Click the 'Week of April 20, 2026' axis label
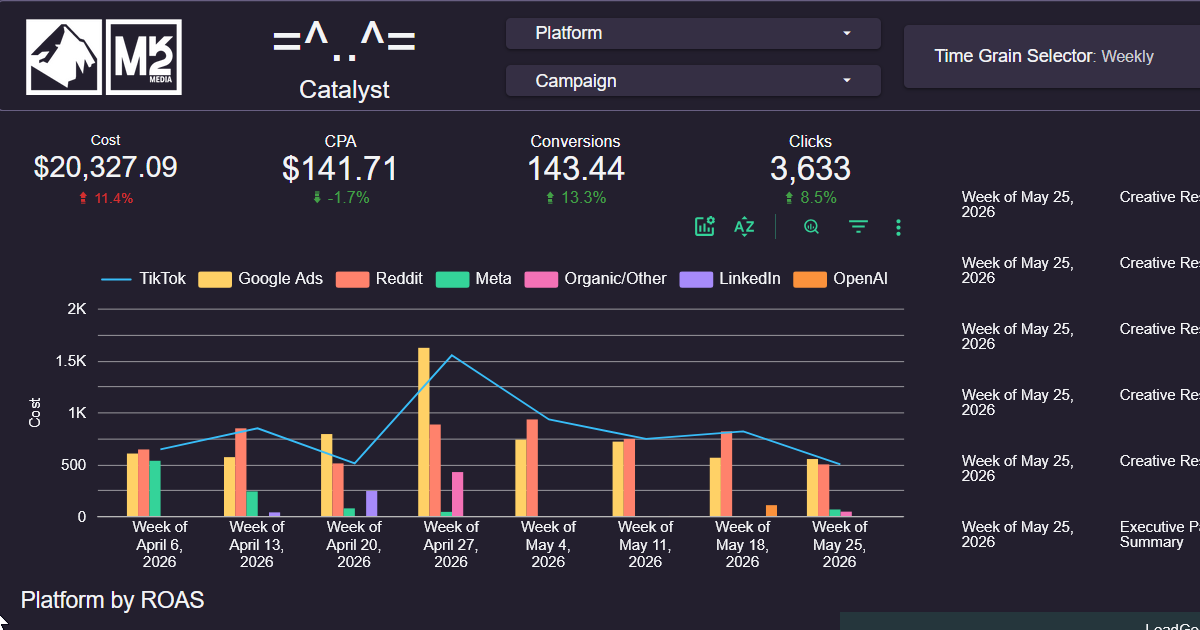Viewport: 1200px width, 630px height. (354, 544)
